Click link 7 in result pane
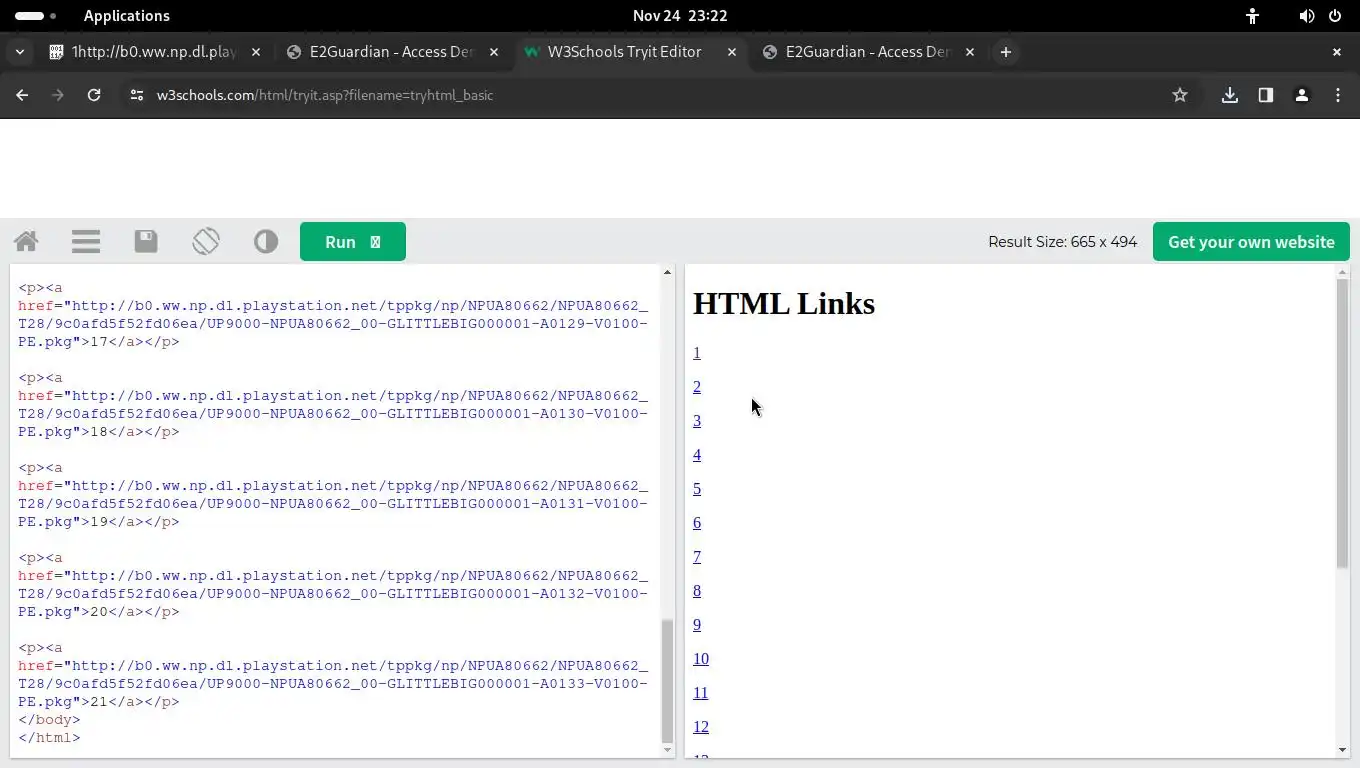This screenshot has width=1360, height=768. (x=697, y=557)
